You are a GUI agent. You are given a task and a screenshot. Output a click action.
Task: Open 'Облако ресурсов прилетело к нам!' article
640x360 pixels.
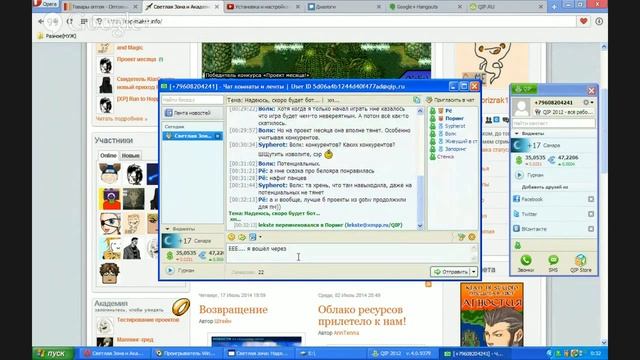coord(362,315)
